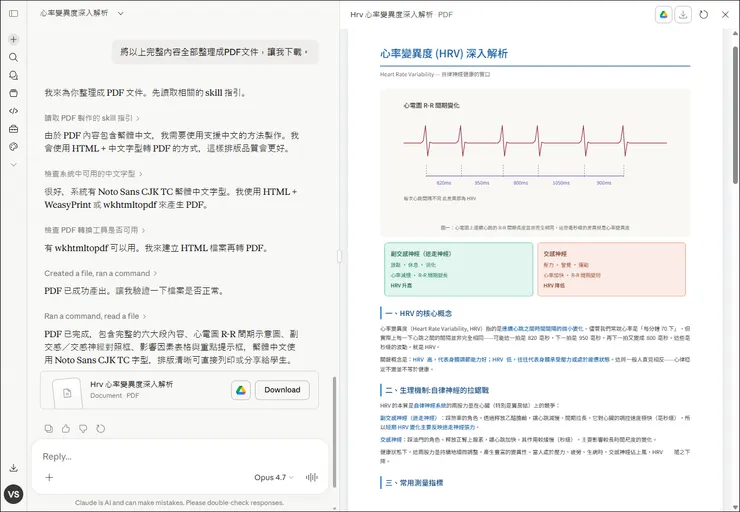The image size is (740, 512).
Task: Click heading '一、HRV 的核心概念'
Action: [x=418, y=313]
